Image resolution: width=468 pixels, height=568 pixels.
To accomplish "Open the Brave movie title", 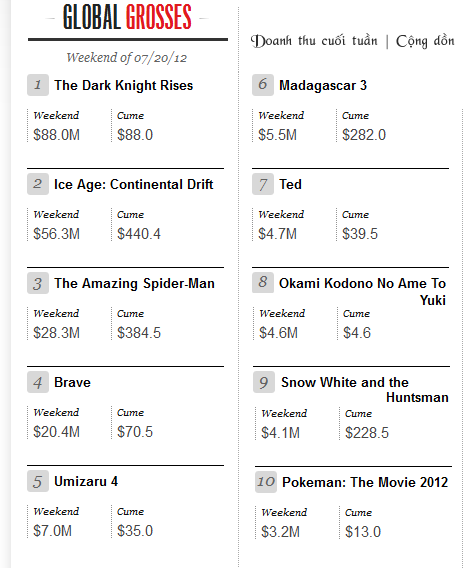I will [x=72, y=383].
